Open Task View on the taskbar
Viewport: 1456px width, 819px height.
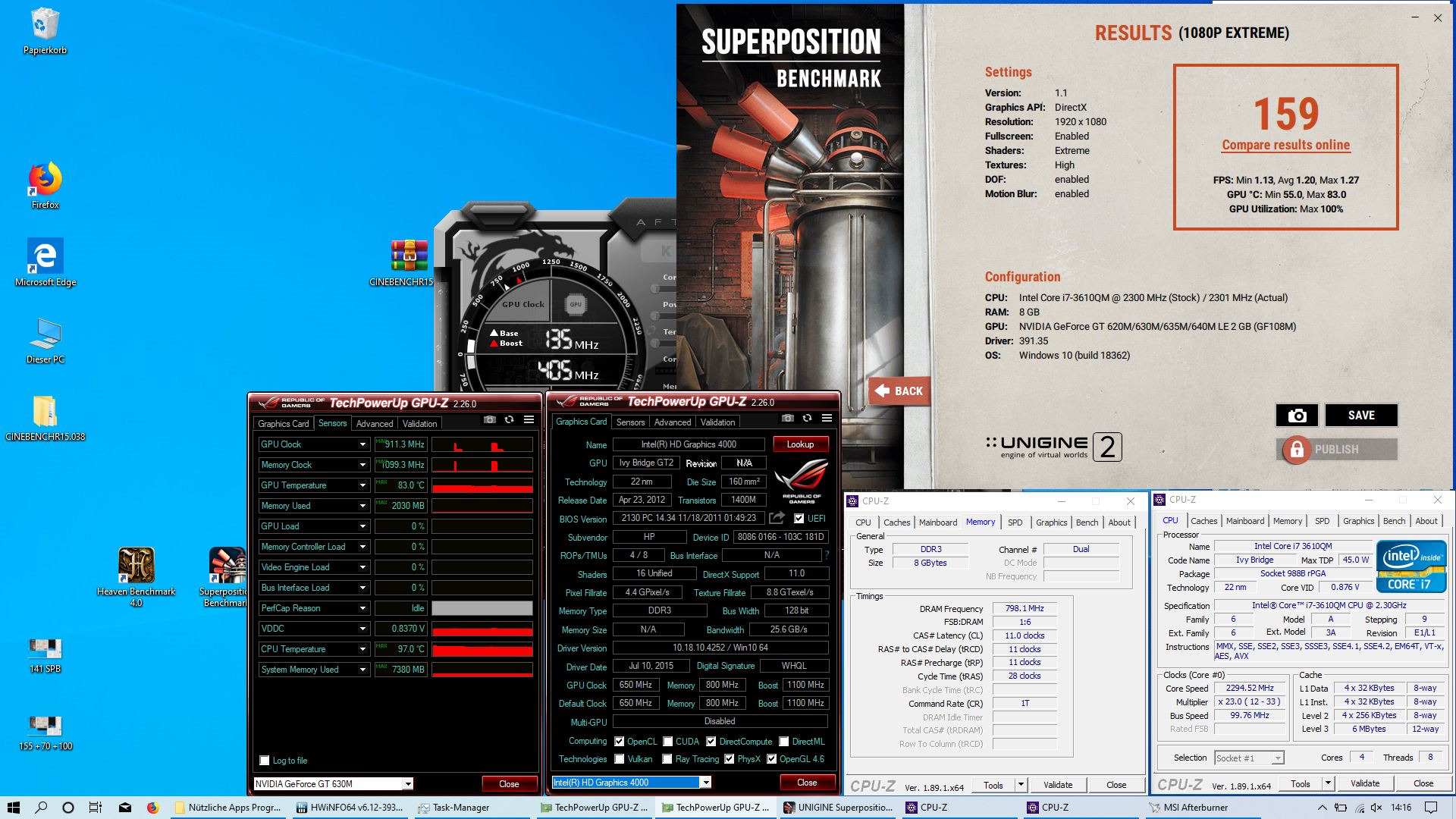(96, 808)
